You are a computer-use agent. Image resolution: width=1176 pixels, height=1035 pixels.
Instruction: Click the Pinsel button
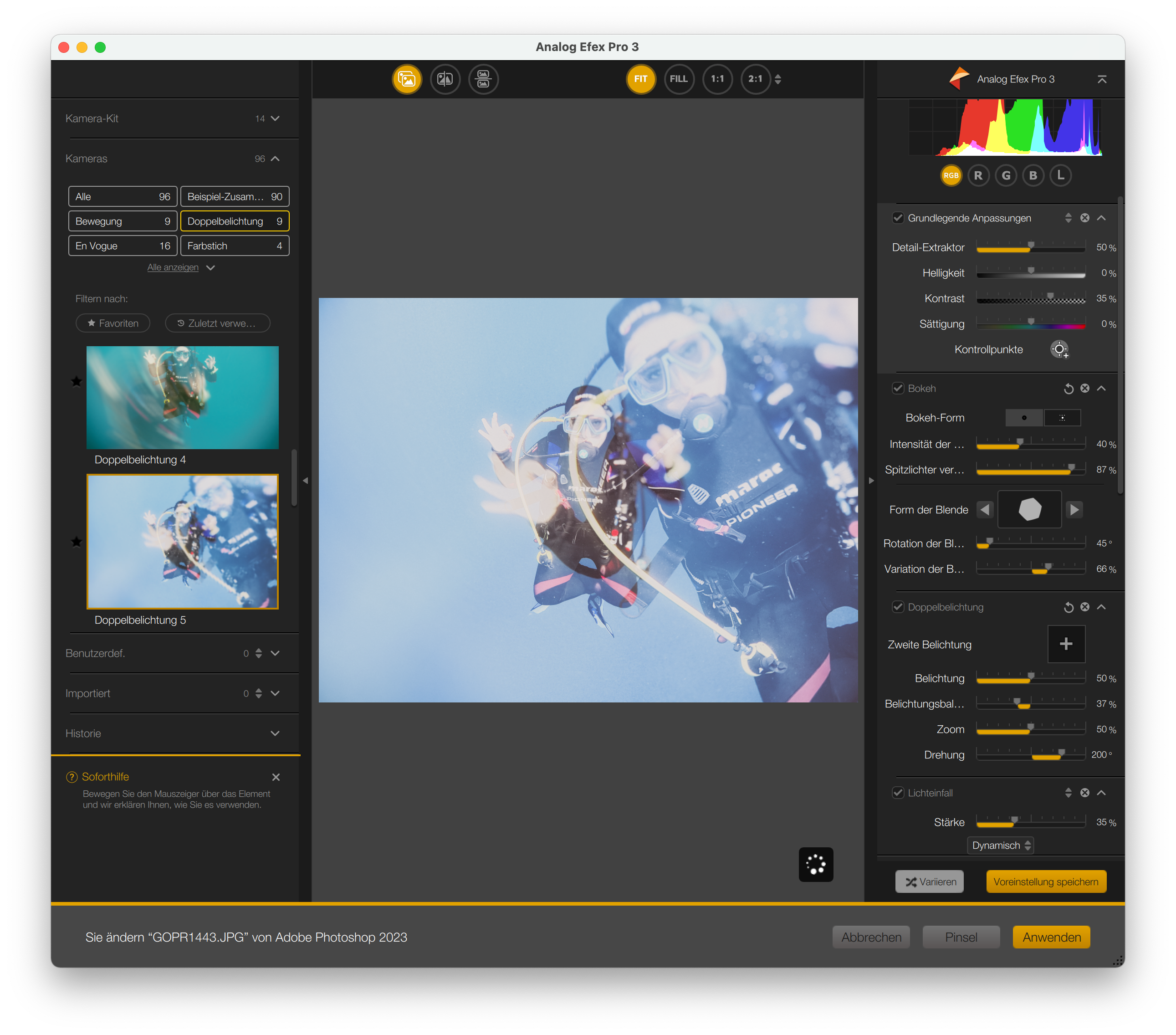[x=961, y=937]
